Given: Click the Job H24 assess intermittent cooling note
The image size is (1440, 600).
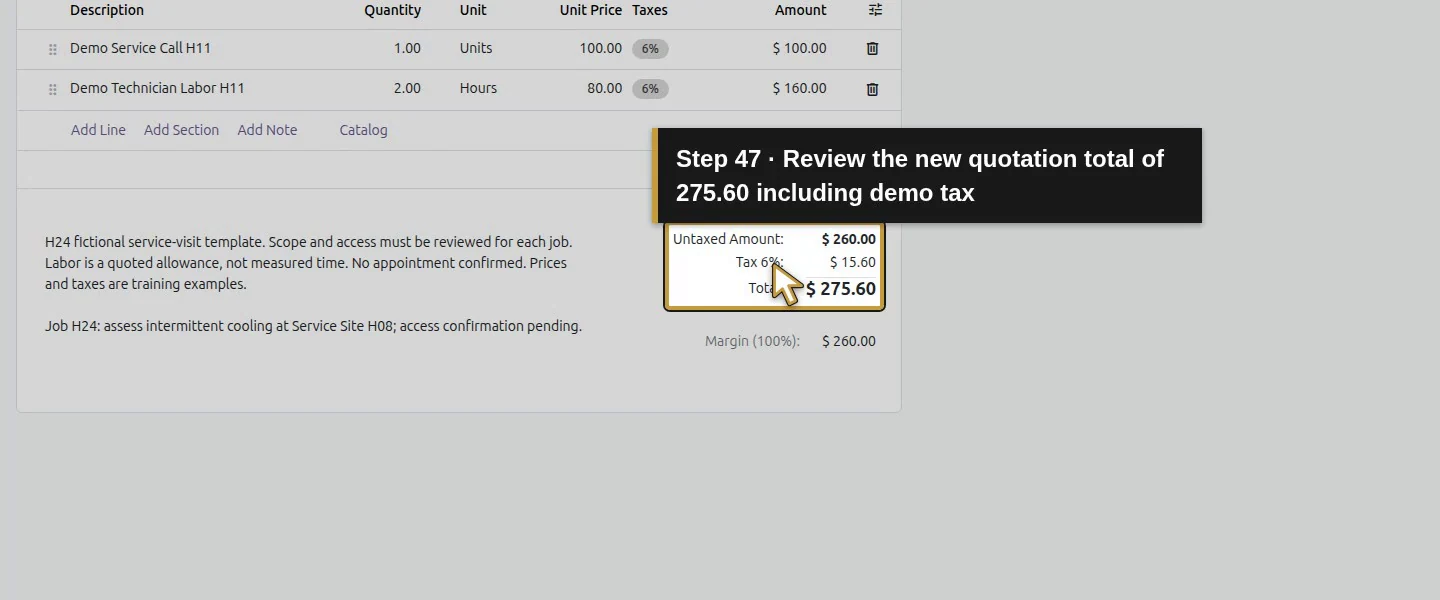Looking at the screenshot, I should click(313, 326).
